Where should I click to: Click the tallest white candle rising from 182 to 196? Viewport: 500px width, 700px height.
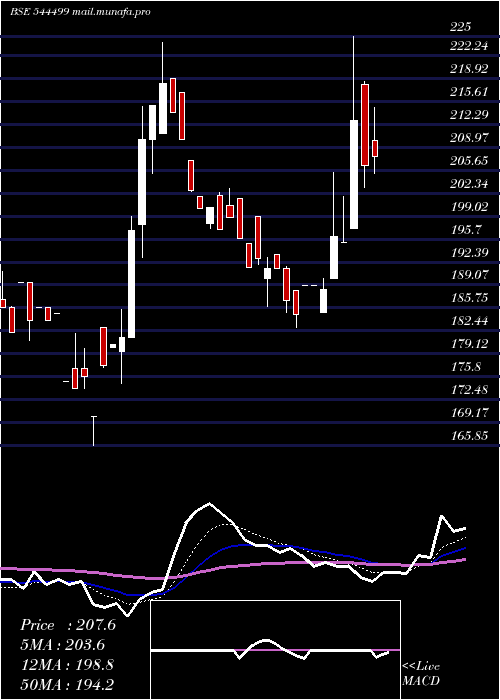(132, 284)
